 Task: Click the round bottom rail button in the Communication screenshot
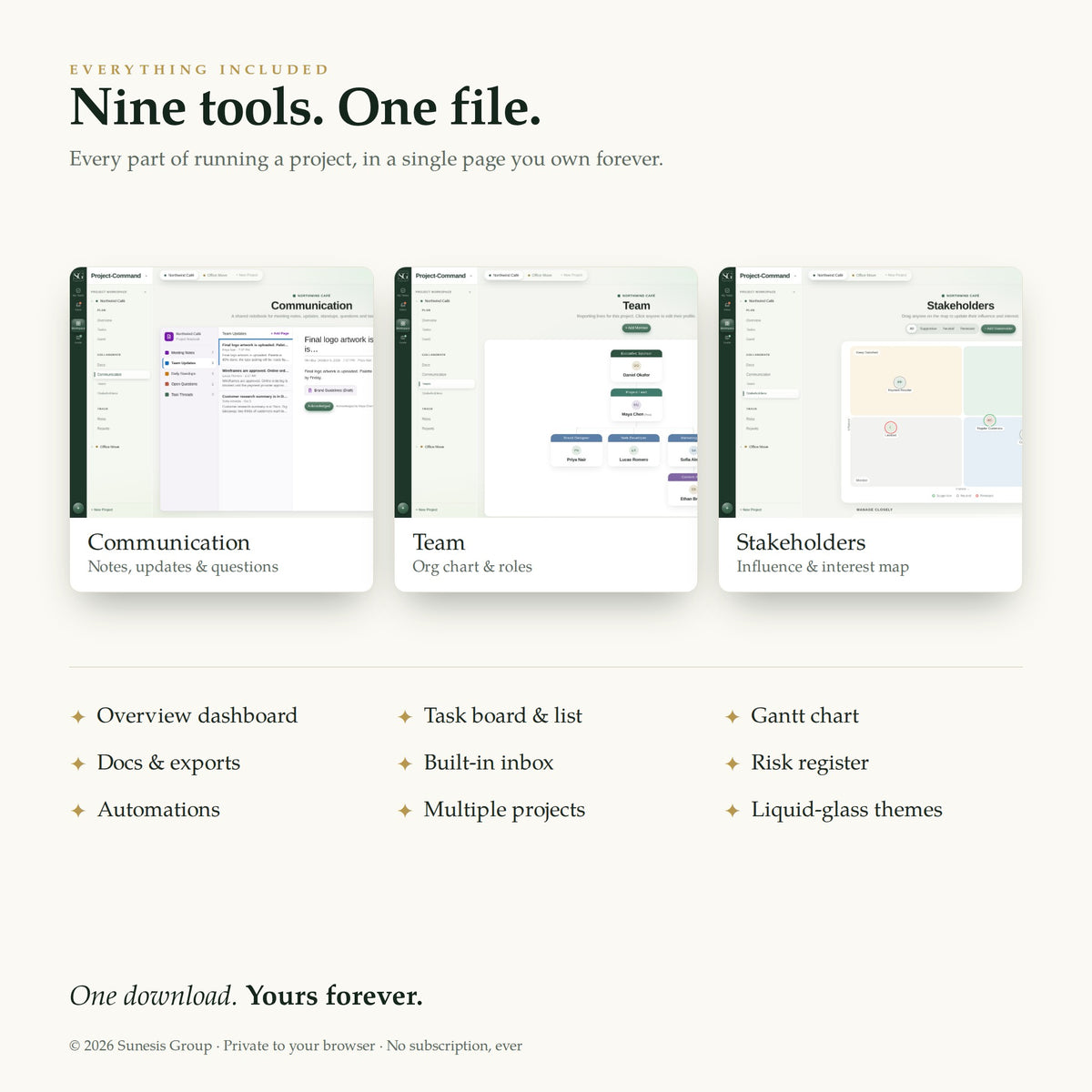click(x=78, y=508)
